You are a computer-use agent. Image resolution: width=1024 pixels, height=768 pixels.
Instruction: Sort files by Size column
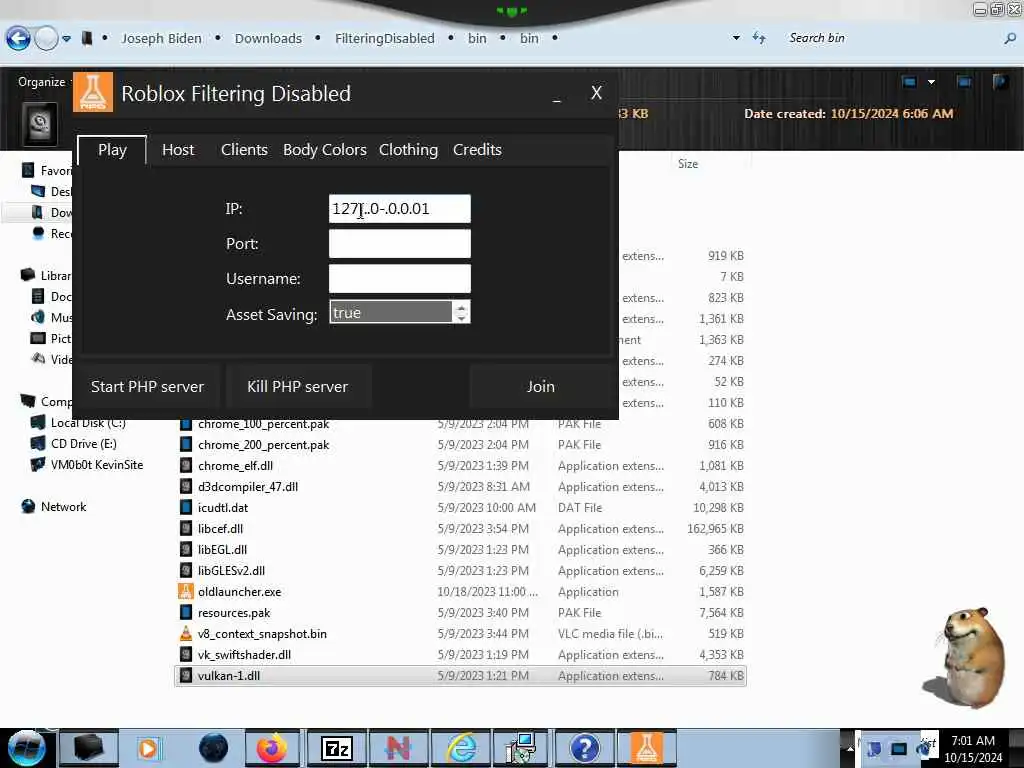(688, 164)
